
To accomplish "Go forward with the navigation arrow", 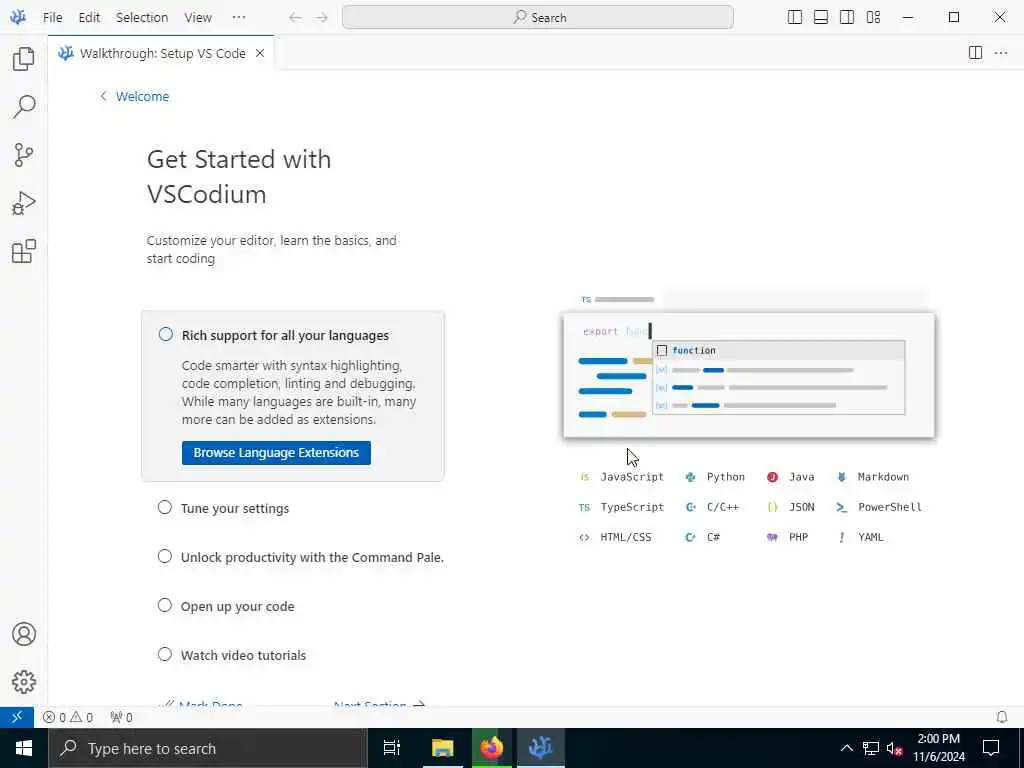I will click(x=321, y=18).
